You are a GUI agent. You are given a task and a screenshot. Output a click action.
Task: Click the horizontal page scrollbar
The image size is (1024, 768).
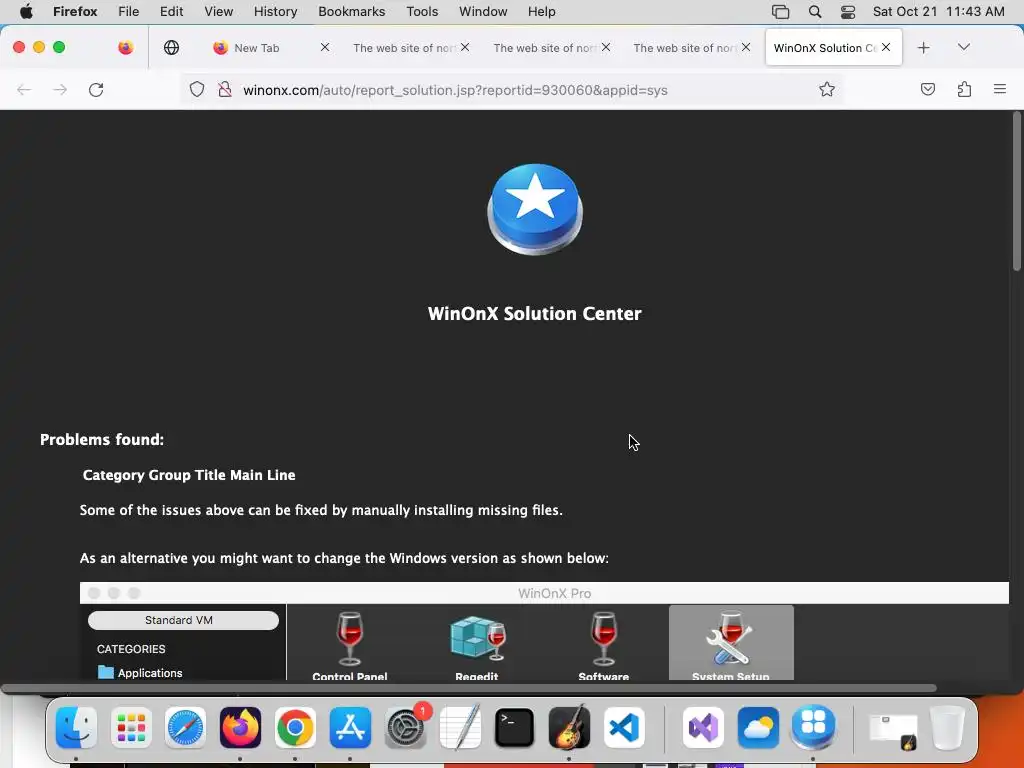pos(468,688)
